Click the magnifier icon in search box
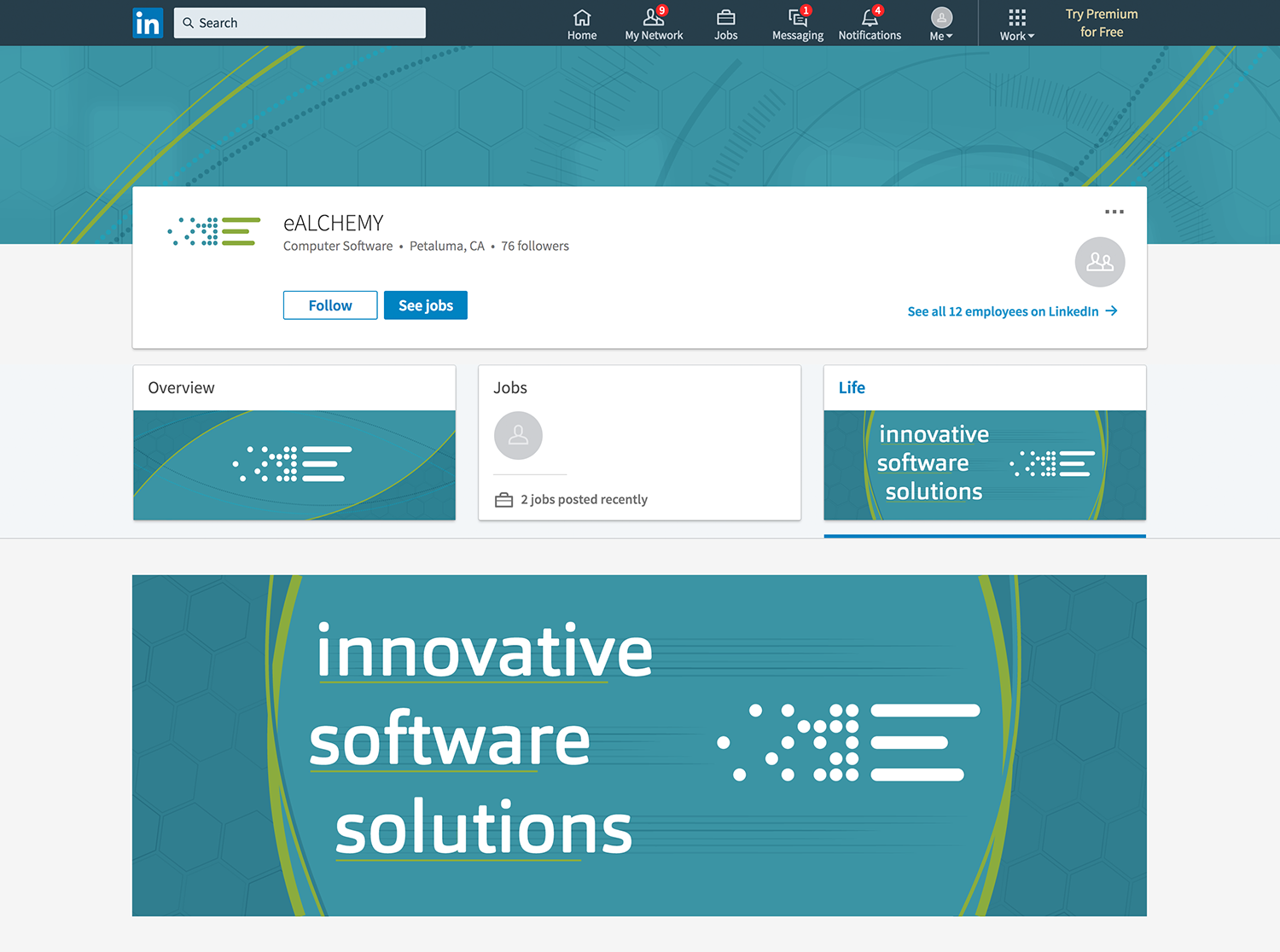 (188, 23)
